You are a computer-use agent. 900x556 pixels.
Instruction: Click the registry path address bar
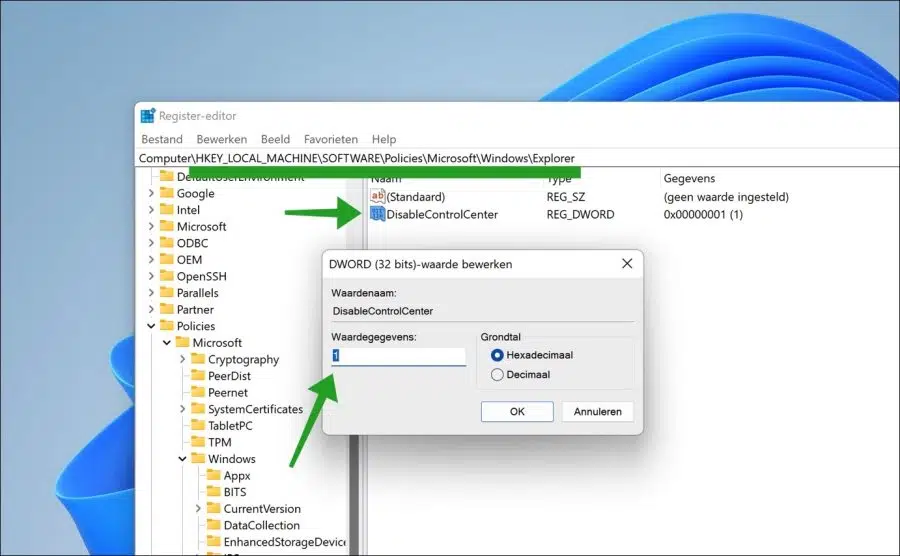pos(517,158)
